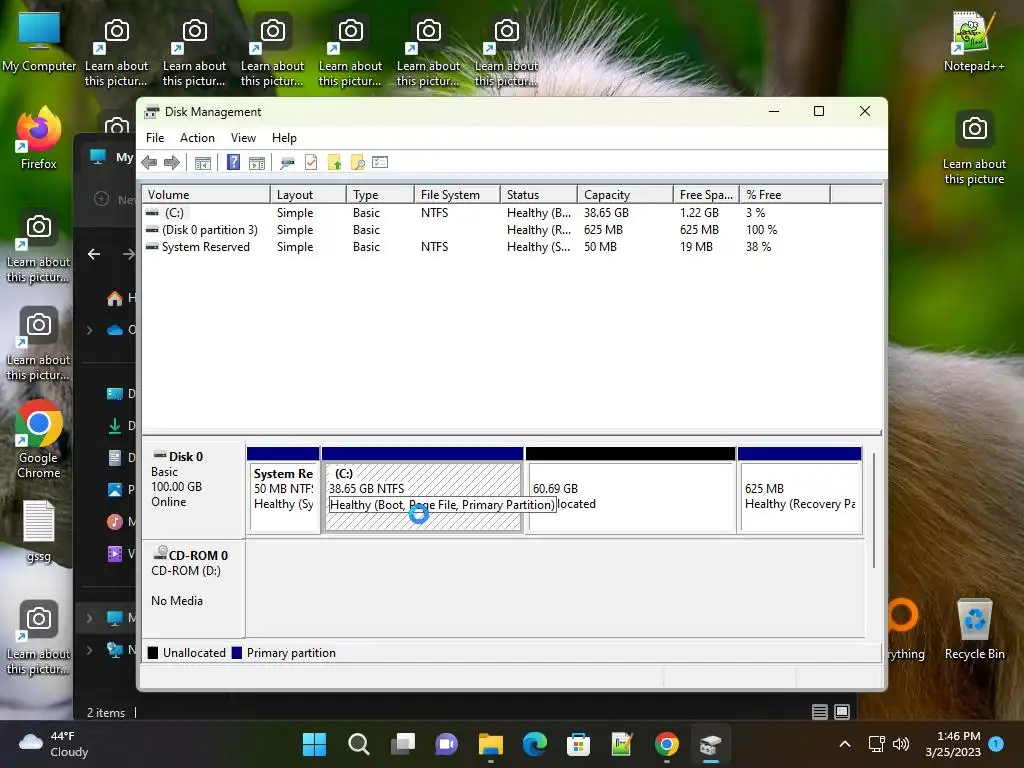Image resolution: width=1024 pixels, height=768 pixels.
Task: Open the Firefox desktop shortcut
Action: (x=39, y=138)
